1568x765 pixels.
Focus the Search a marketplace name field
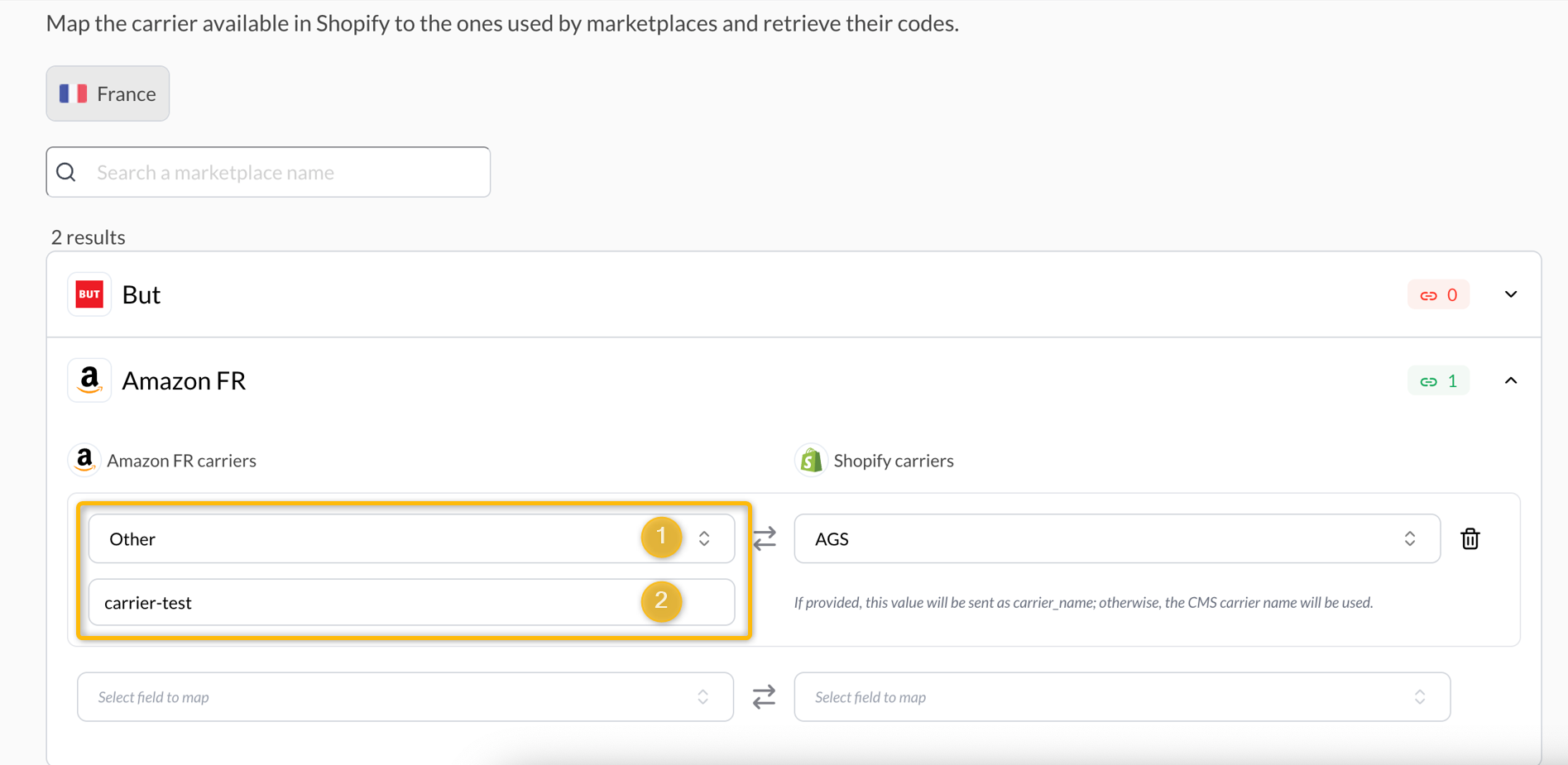coord(268,172)
